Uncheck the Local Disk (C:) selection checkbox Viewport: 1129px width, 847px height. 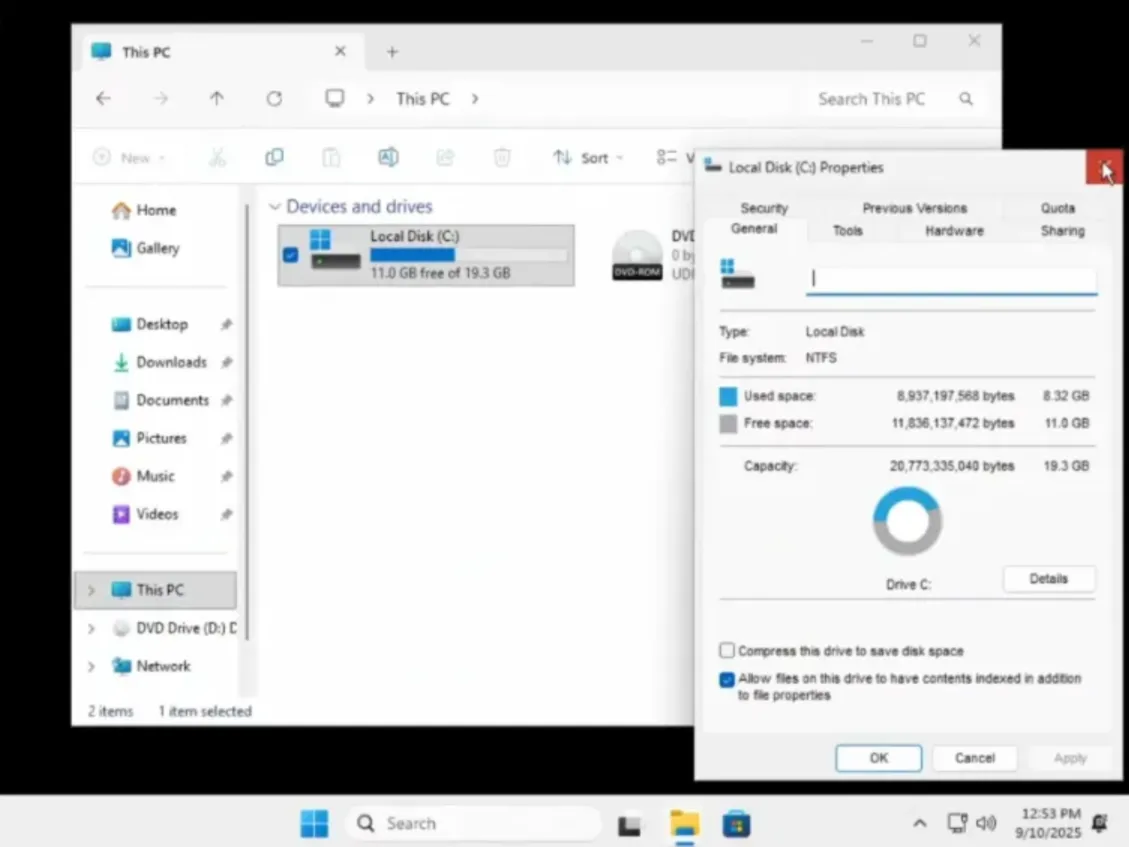[290, 255]
